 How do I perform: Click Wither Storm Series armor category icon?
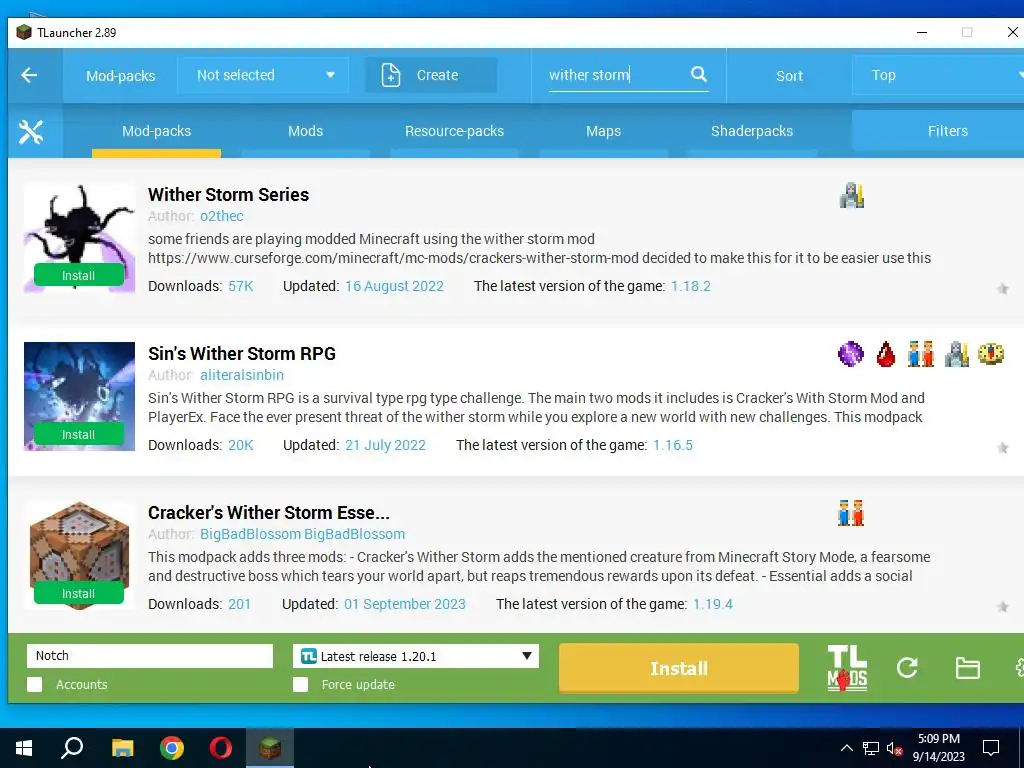pos(852,195)
